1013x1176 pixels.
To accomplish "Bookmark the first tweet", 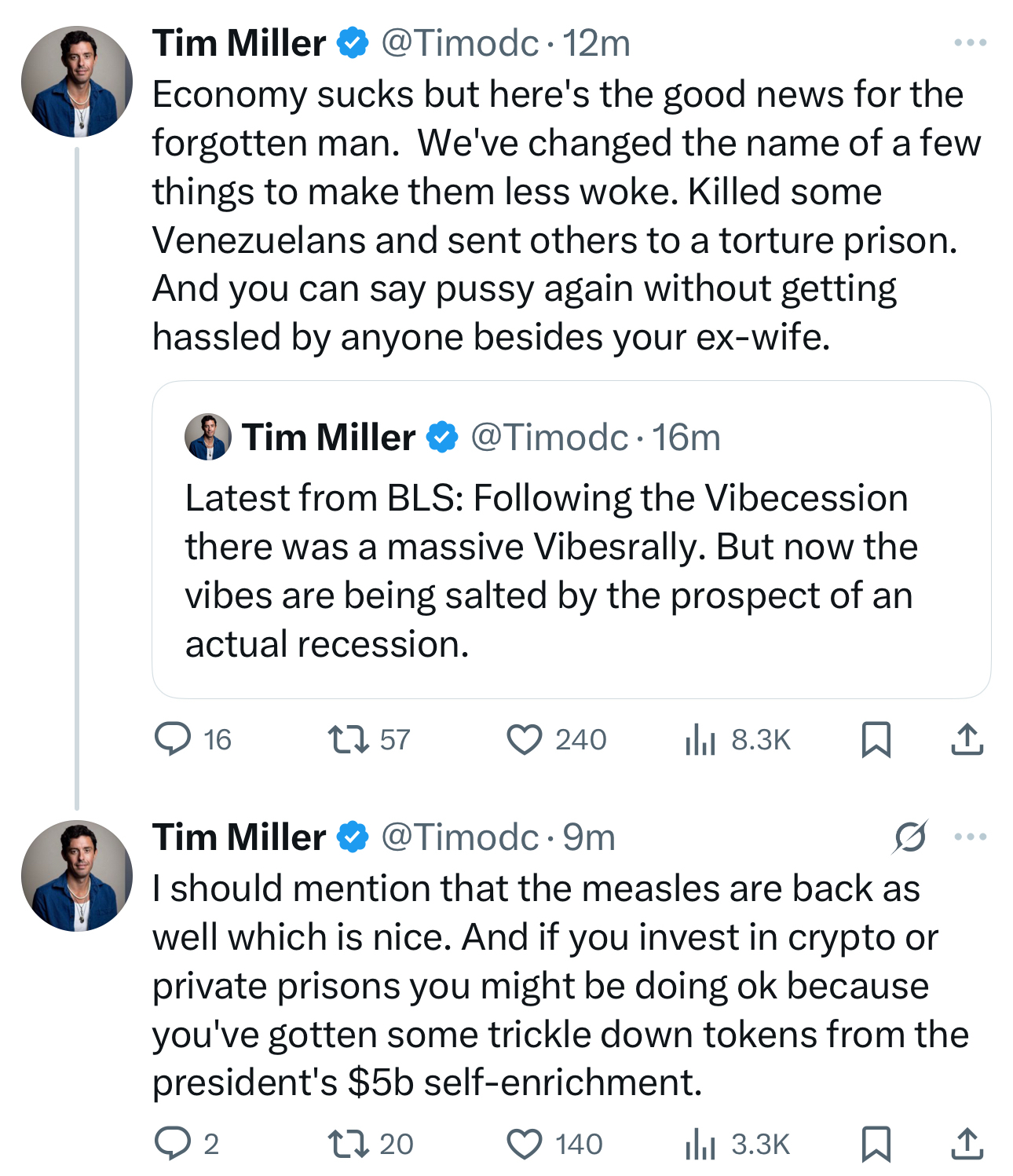I will tap(876, 739).
